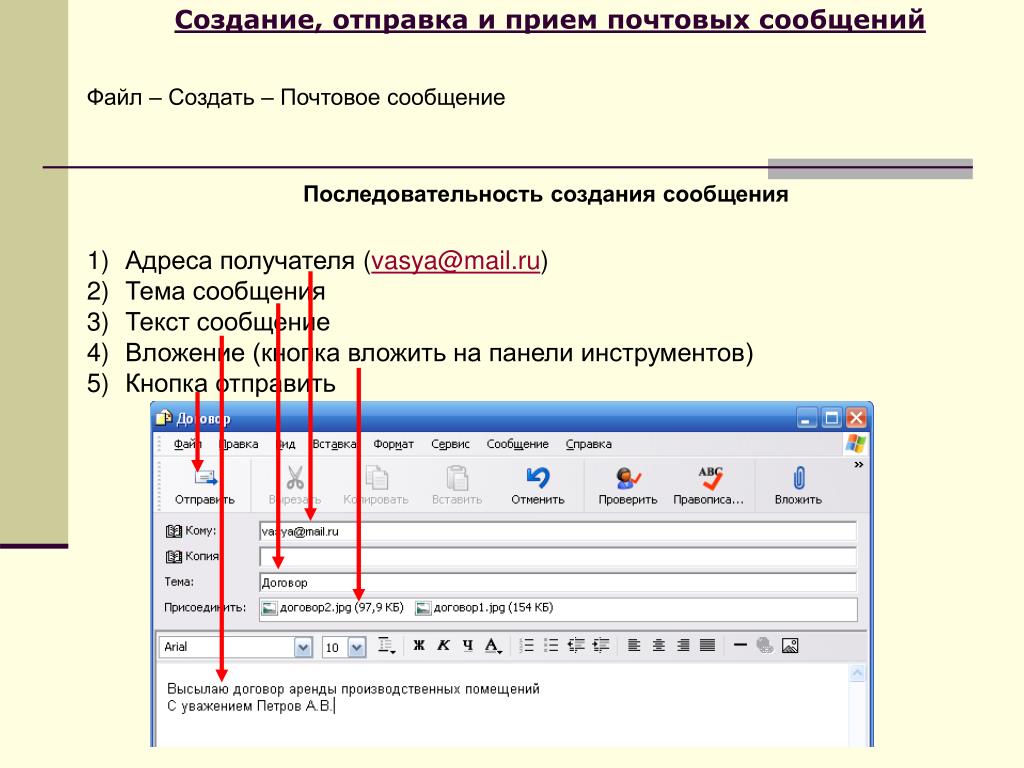
Task: Close the Договор message window
Action: click(x=856, y=418)
